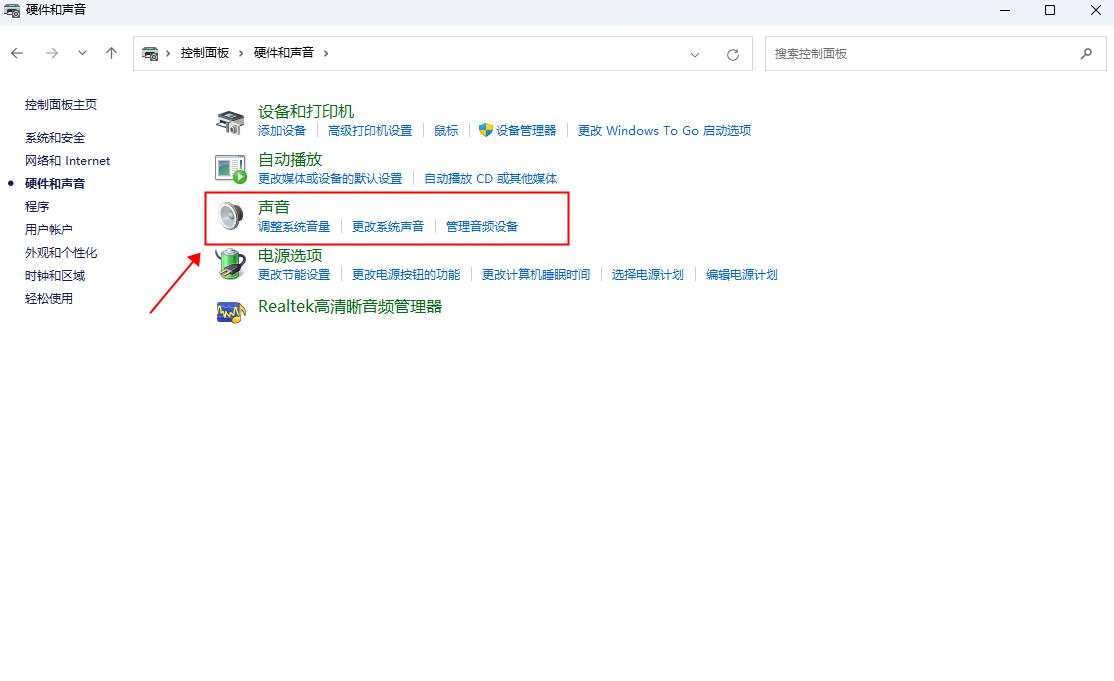Click the back navigation arrow
Viewport: 1114px width, 681px height.
(x=16, y=53)
